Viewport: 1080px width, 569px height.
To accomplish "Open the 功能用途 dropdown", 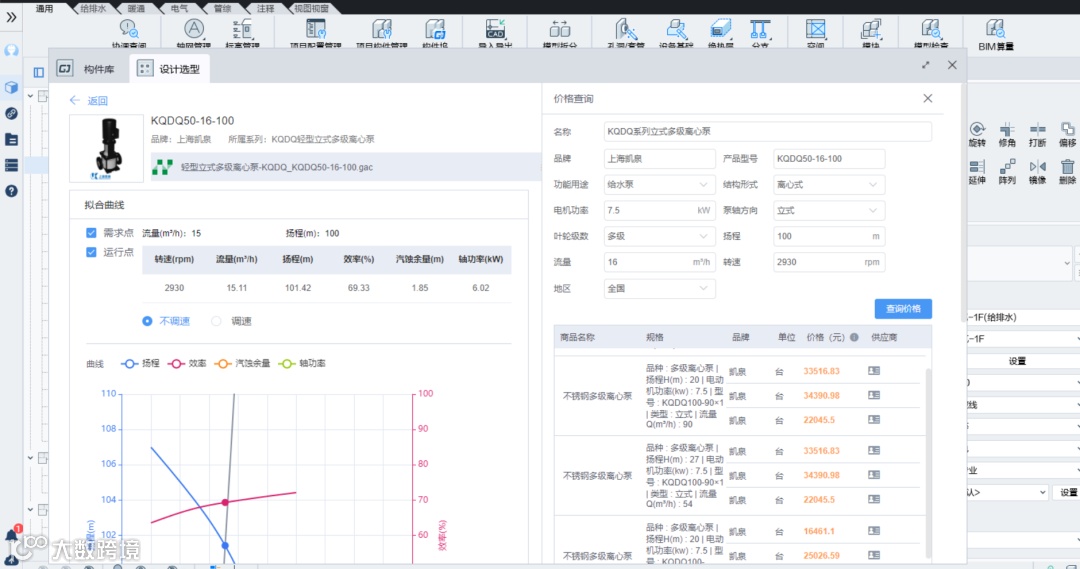I will tap(659, 185).
